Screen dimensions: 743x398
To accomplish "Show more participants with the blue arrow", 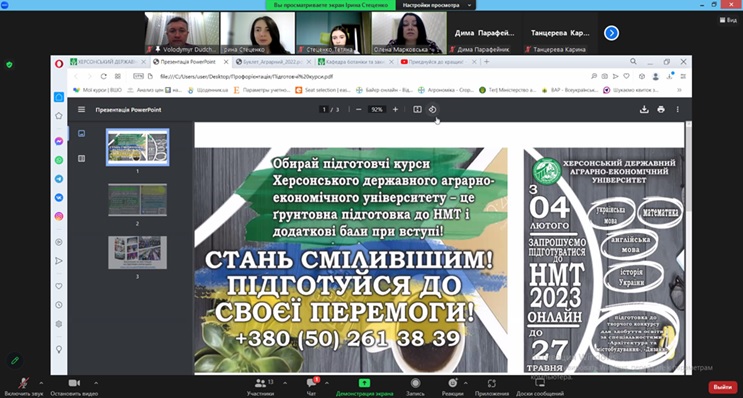I will pos(611,33).
